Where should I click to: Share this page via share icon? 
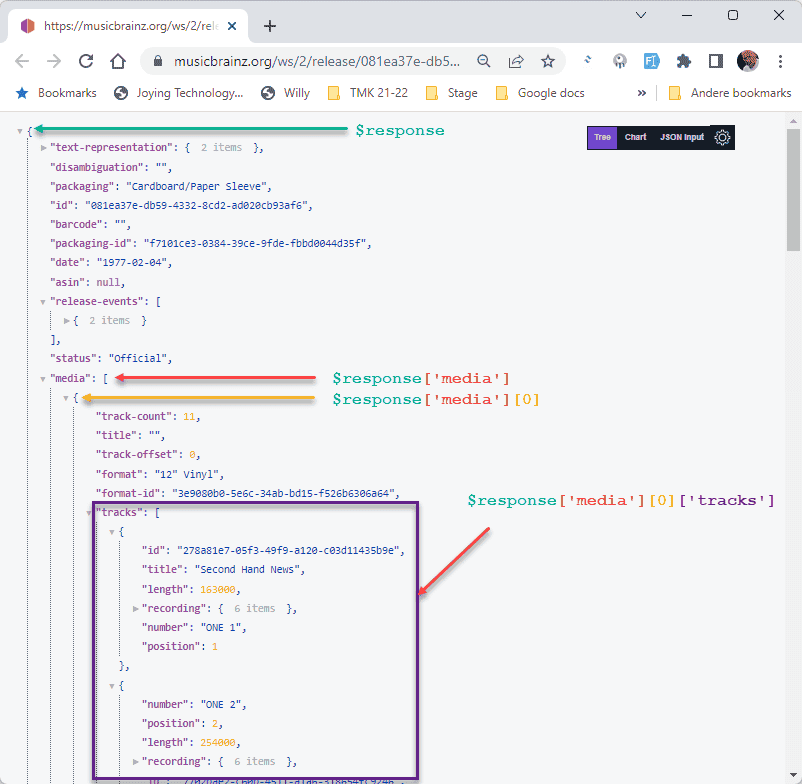tap(515, 62)
